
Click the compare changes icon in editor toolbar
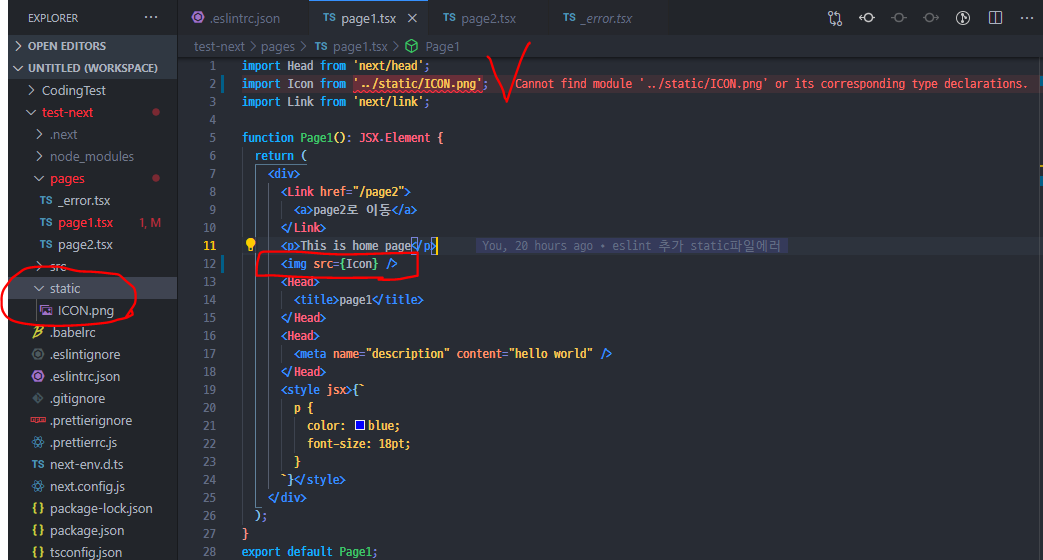(835, 18)
